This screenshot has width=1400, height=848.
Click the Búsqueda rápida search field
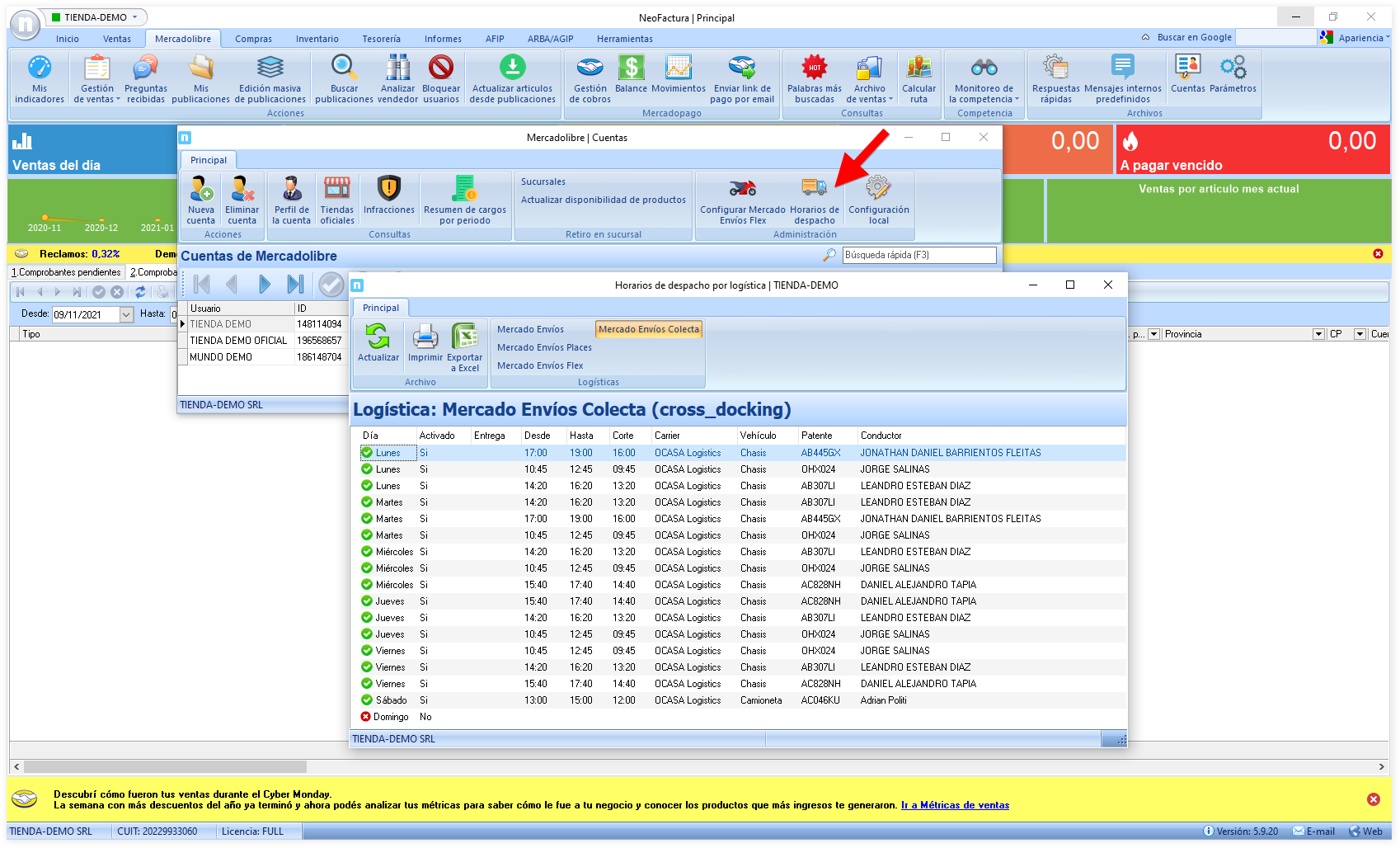pos(918,255)
